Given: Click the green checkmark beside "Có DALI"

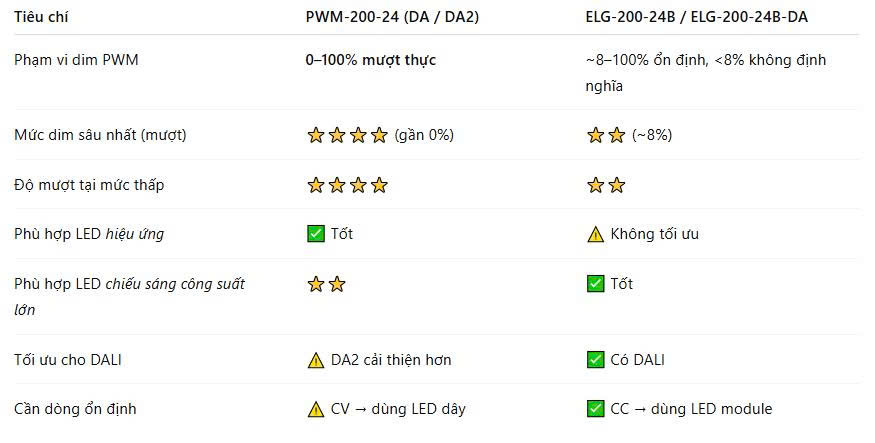Looking at the screenshot, I should pos(595,360).
